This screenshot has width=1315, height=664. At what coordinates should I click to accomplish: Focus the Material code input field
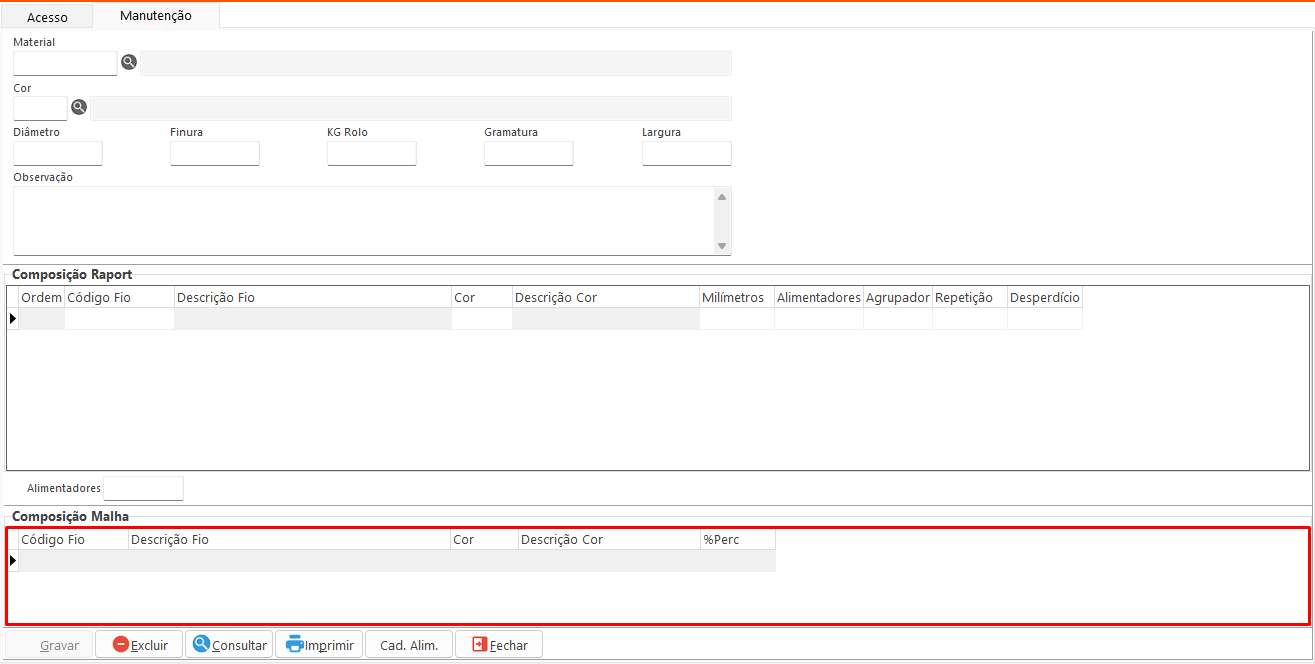(x=65, y=63)
